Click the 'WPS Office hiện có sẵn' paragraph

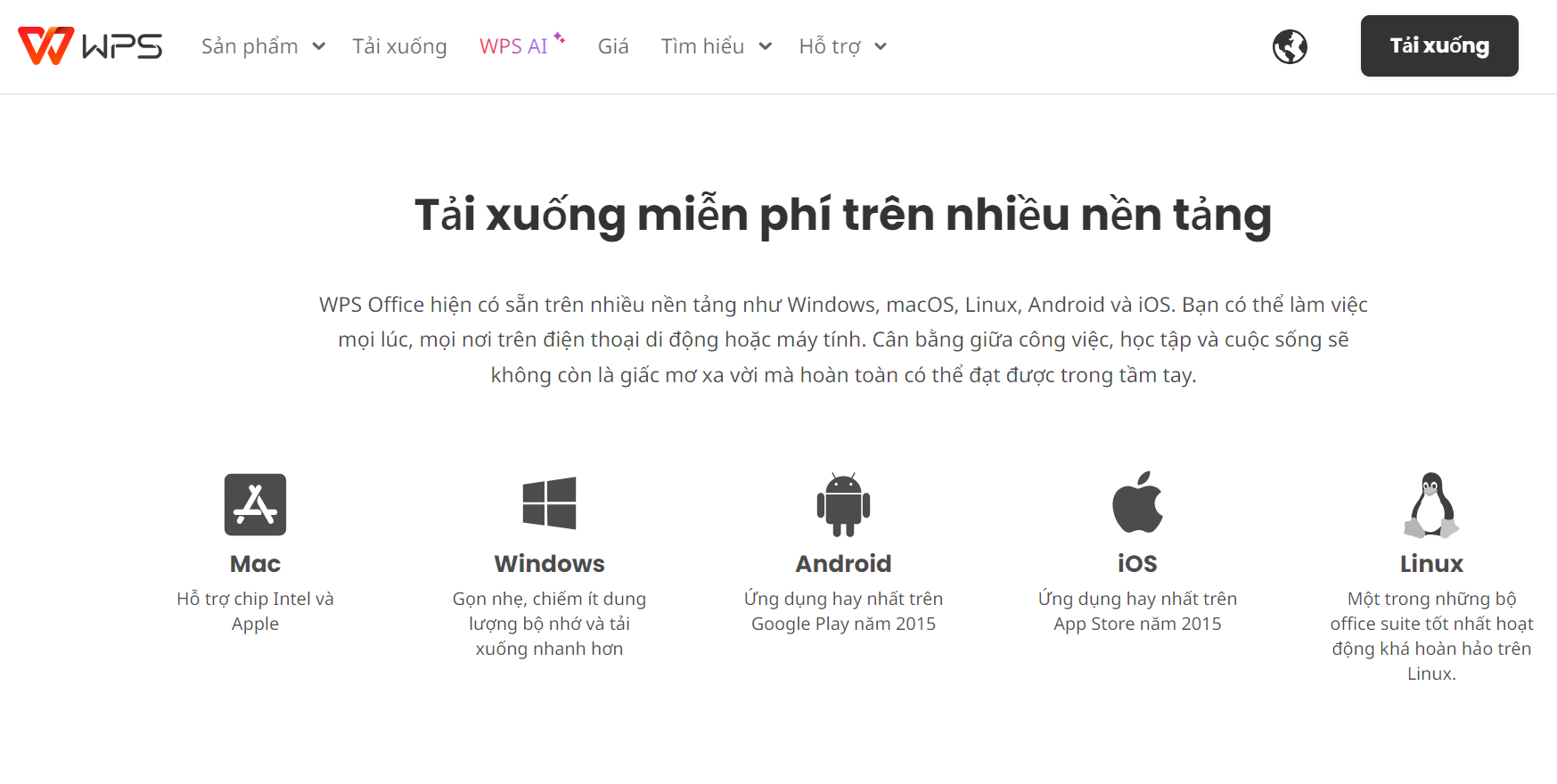[x=843, y=339]
